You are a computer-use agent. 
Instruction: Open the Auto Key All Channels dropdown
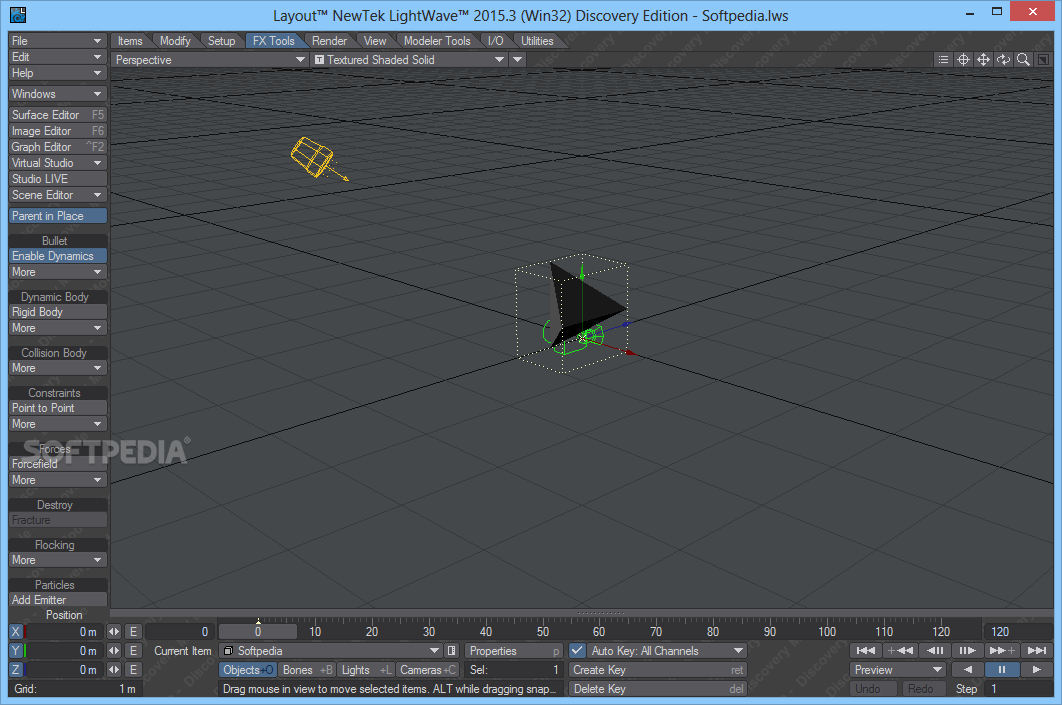666,650
